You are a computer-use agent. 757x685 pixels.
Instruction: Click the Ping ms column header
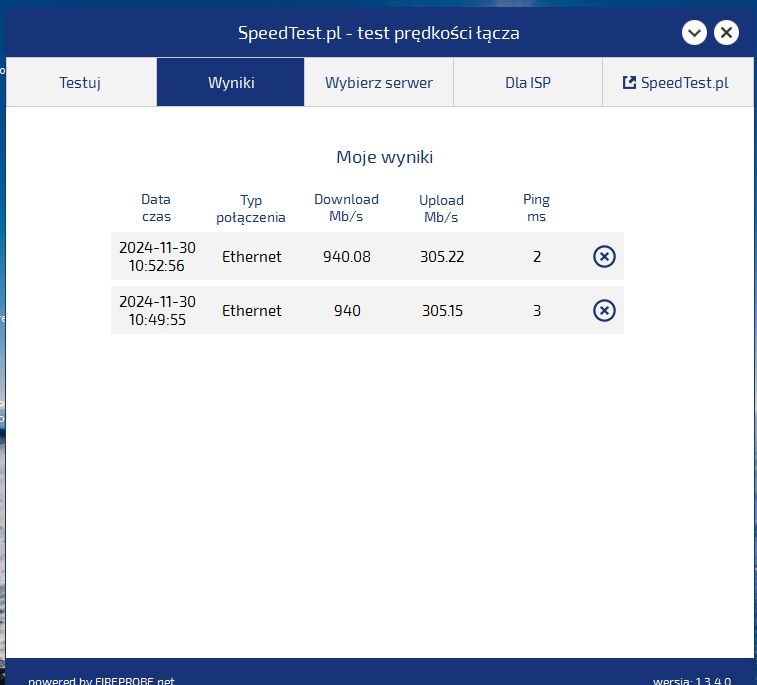536,208
